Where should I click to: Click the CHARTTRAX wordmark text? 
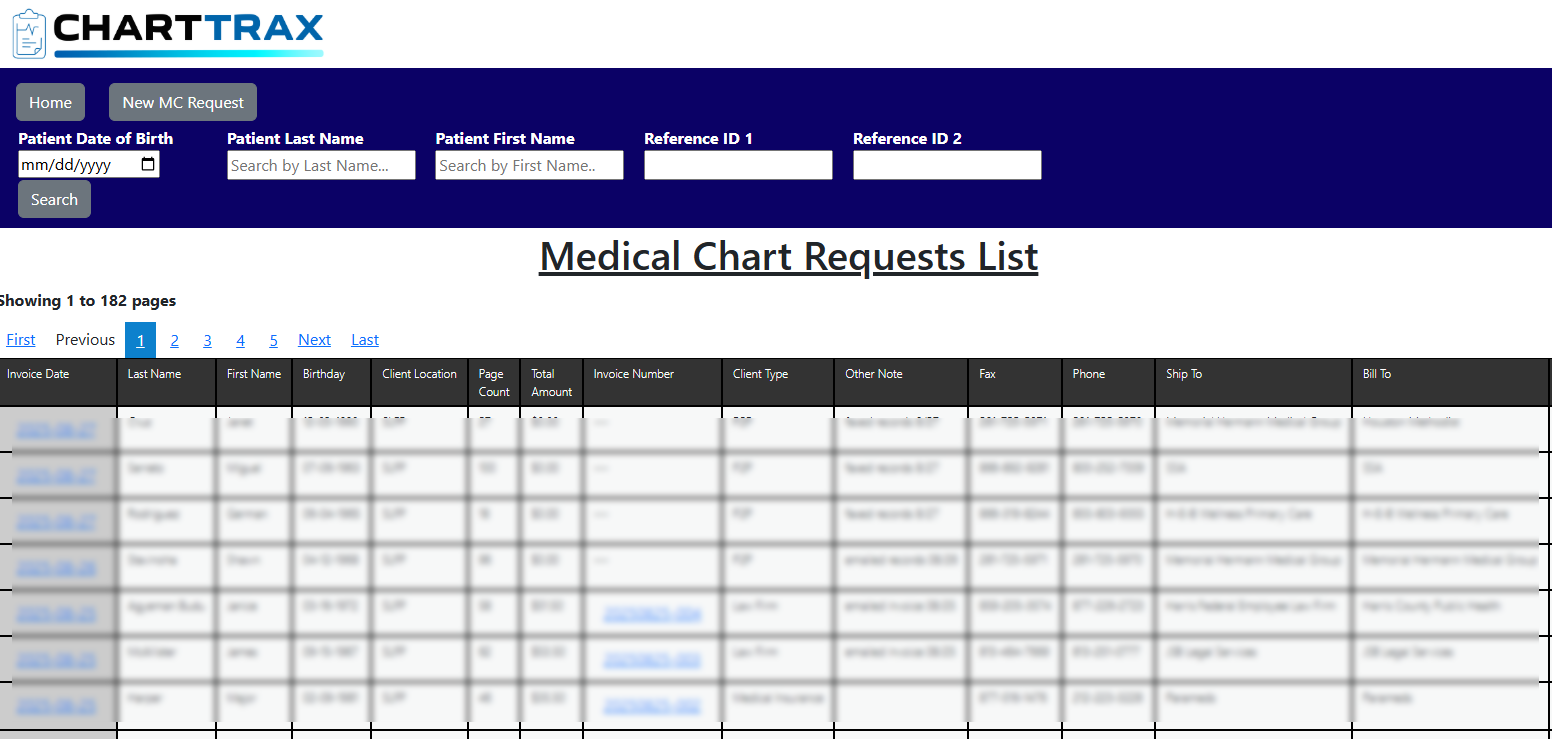tap(188, 28)
